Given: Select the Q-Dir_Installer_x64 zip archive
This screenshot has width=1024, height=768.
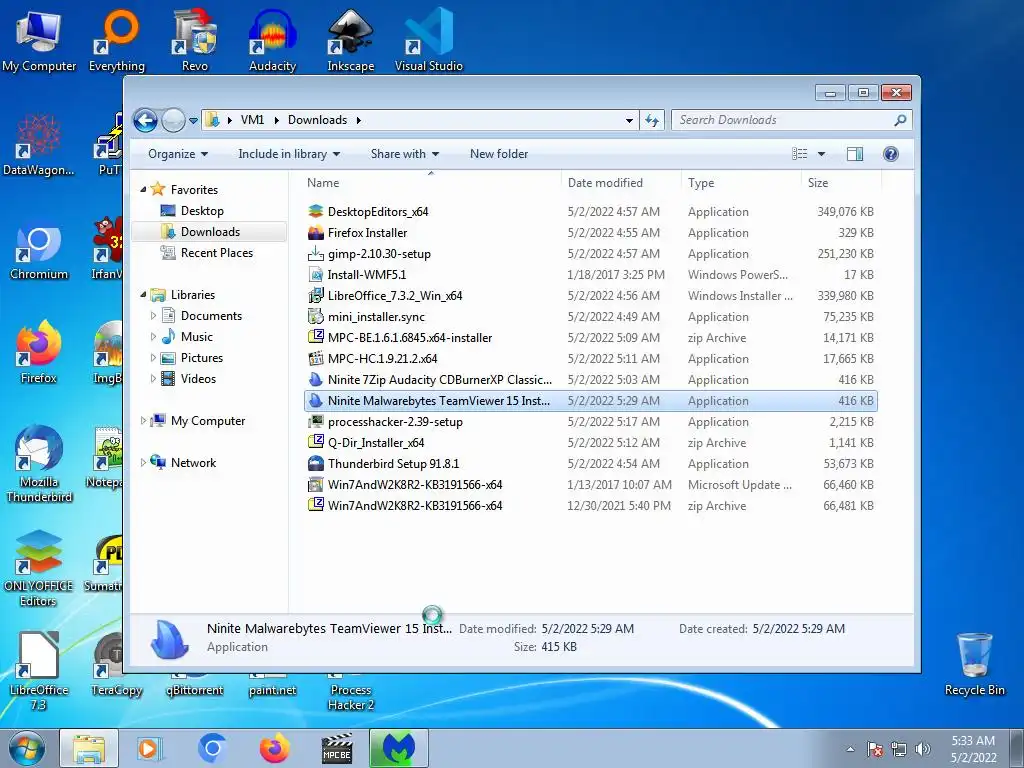Looking at the screenshot, I should click(x=590, y=443).
